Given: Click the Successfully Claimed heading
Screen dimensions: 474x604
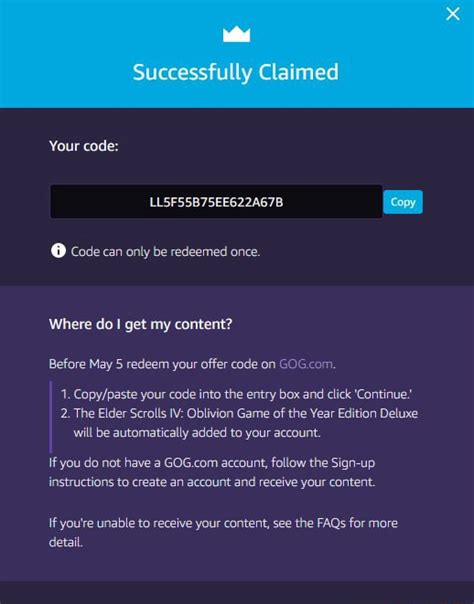Looking at the screenshot, I should [236, 72].
